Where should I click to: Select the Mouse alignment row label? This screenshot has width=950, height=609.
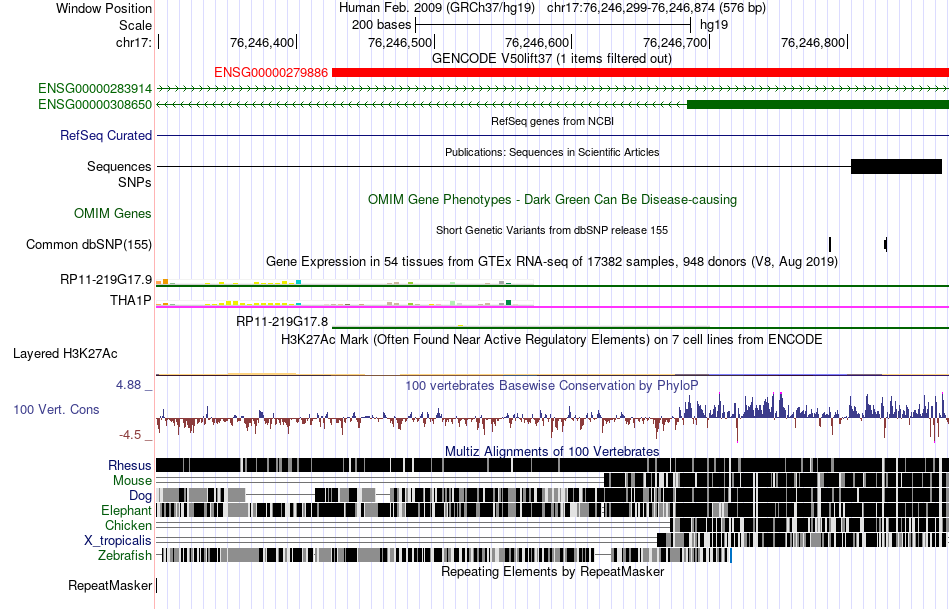coord(132,481)
